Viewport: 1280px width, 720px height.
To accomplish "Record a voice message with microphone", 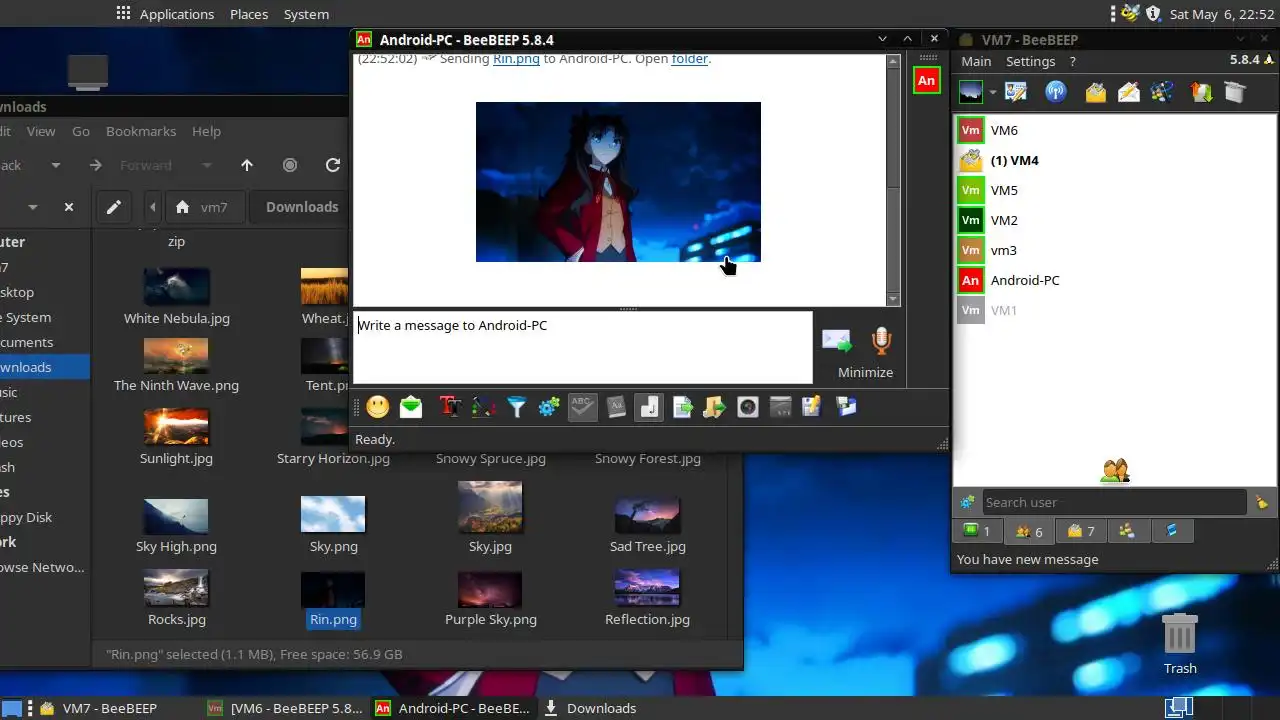I will click(881, 341).
